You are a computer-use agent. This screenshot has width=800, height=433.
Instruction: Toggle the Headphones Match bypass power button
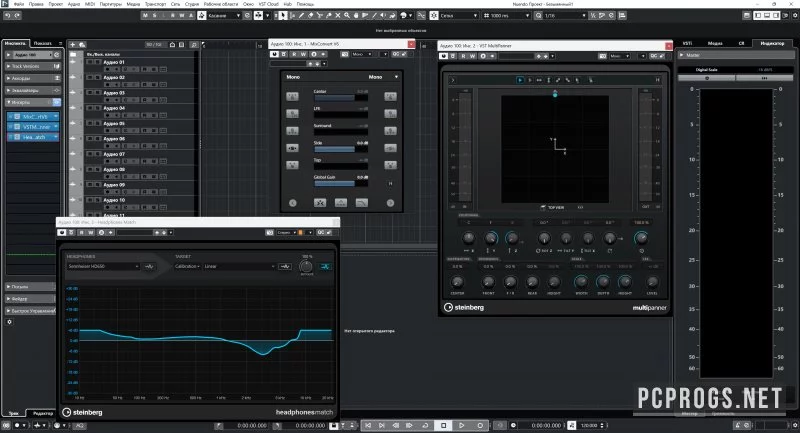(x=62, y=233)
